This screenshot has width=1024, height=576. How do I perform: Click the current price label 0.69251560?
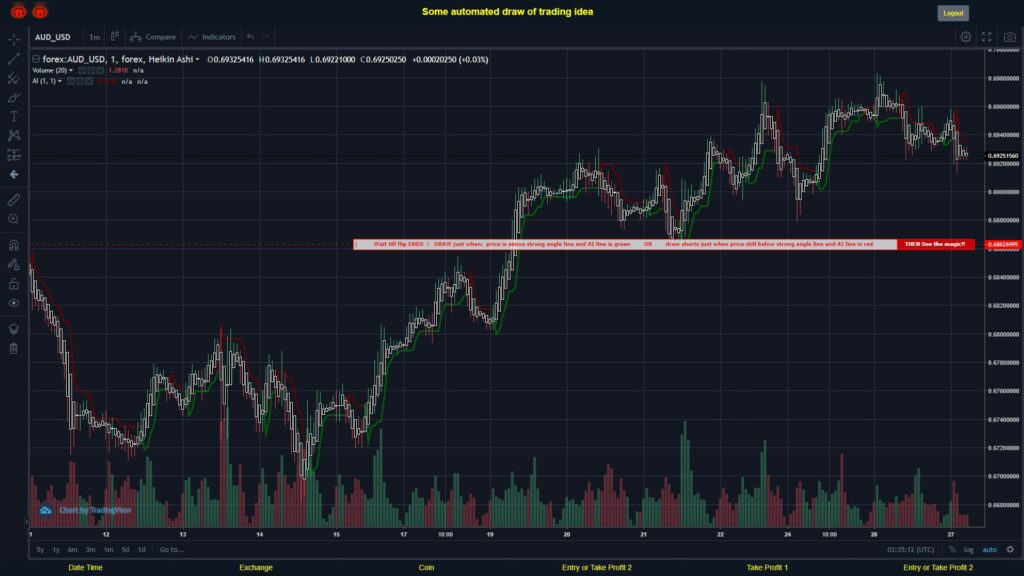pyautogui.click(x=1003, y=155)
